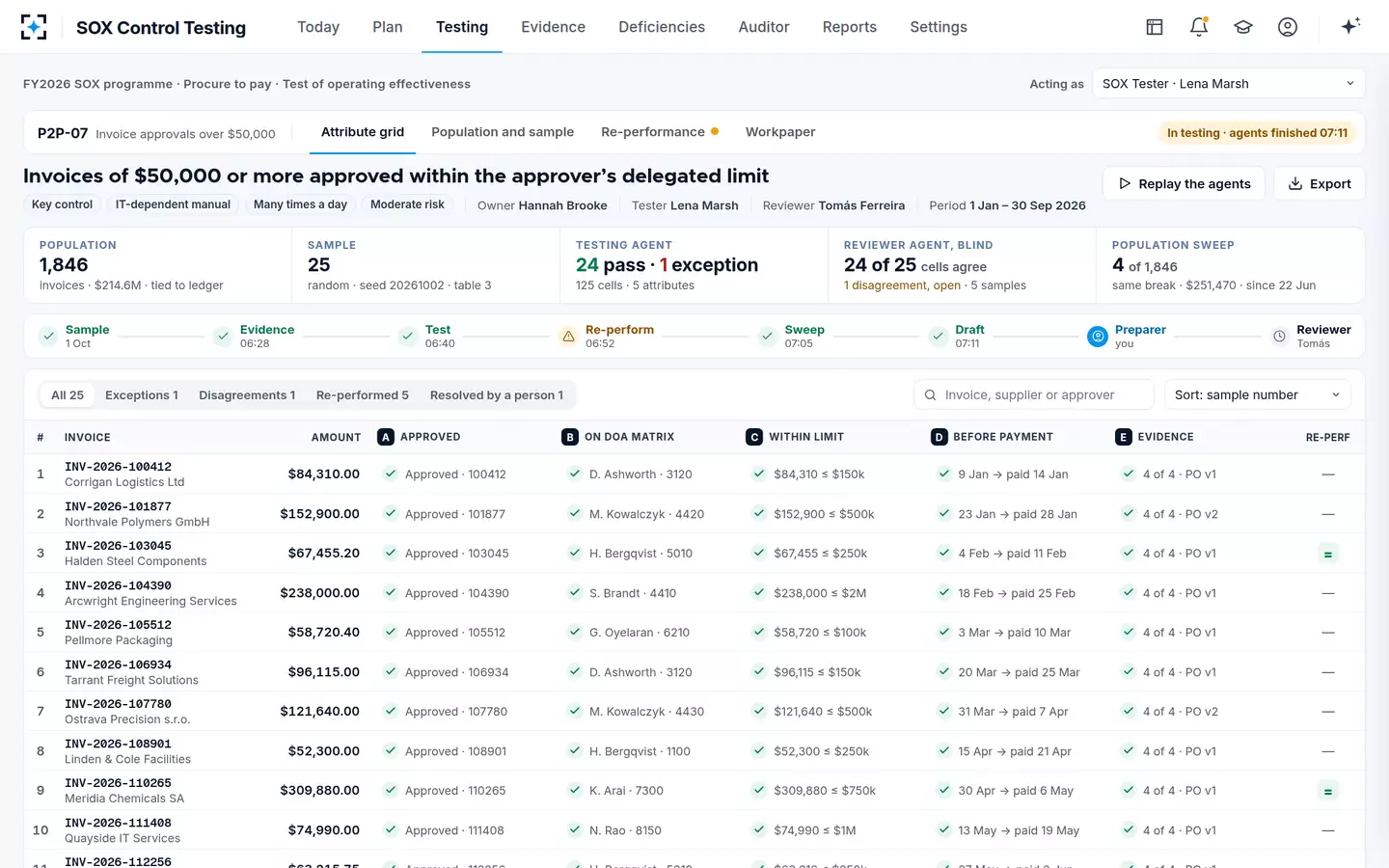Click the Reviewer step clock icon
This screenshot has height=868, width=1389.
(x=1280, y=337)
